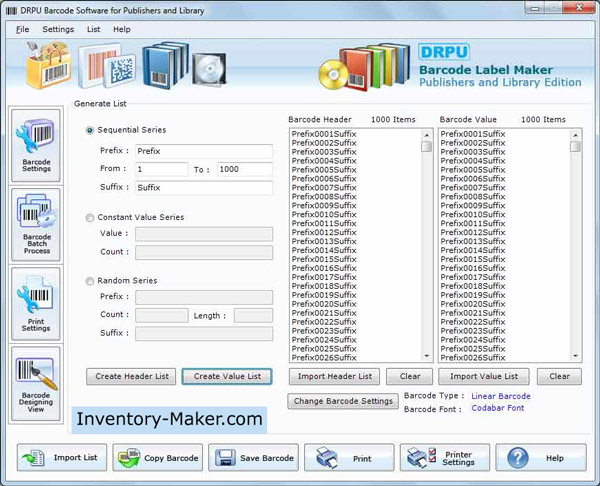Screen dimensions: 600x486
Task: Click the Copy Barcode icon button
Action: [x=157, y=458]
